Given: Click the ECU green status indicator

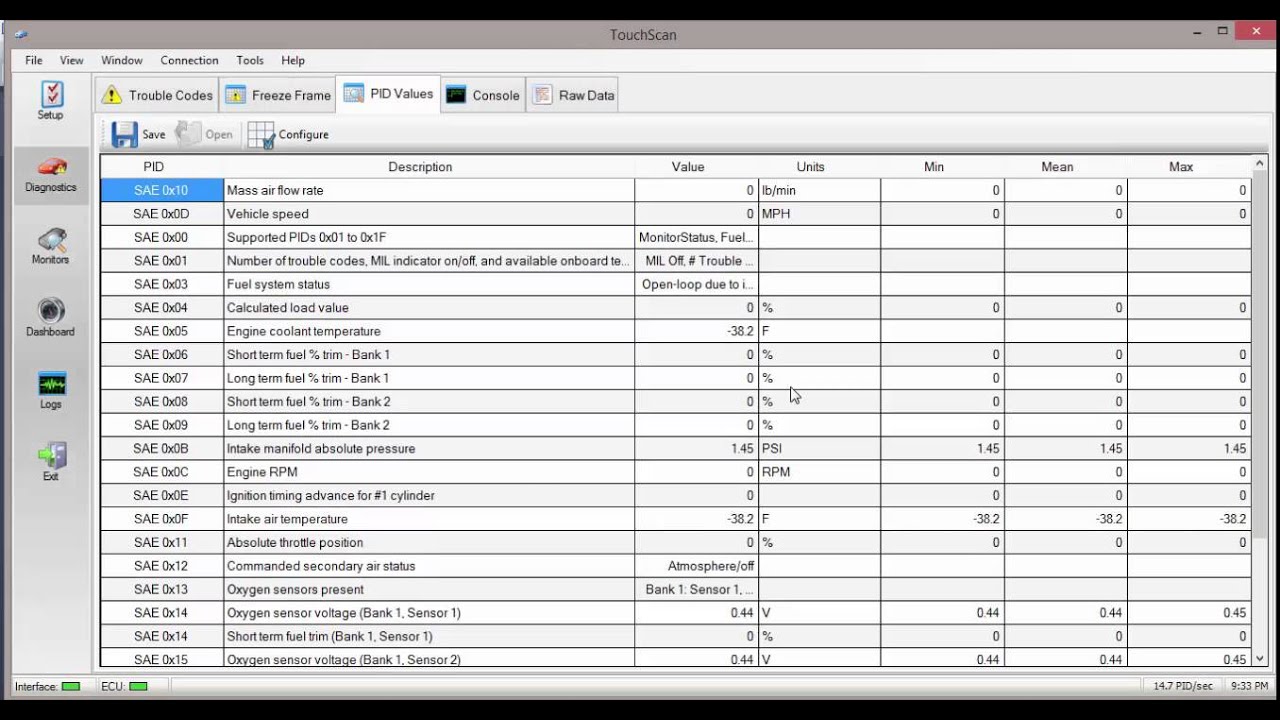Looking at the screenshot, I should (x=138, y=686).
